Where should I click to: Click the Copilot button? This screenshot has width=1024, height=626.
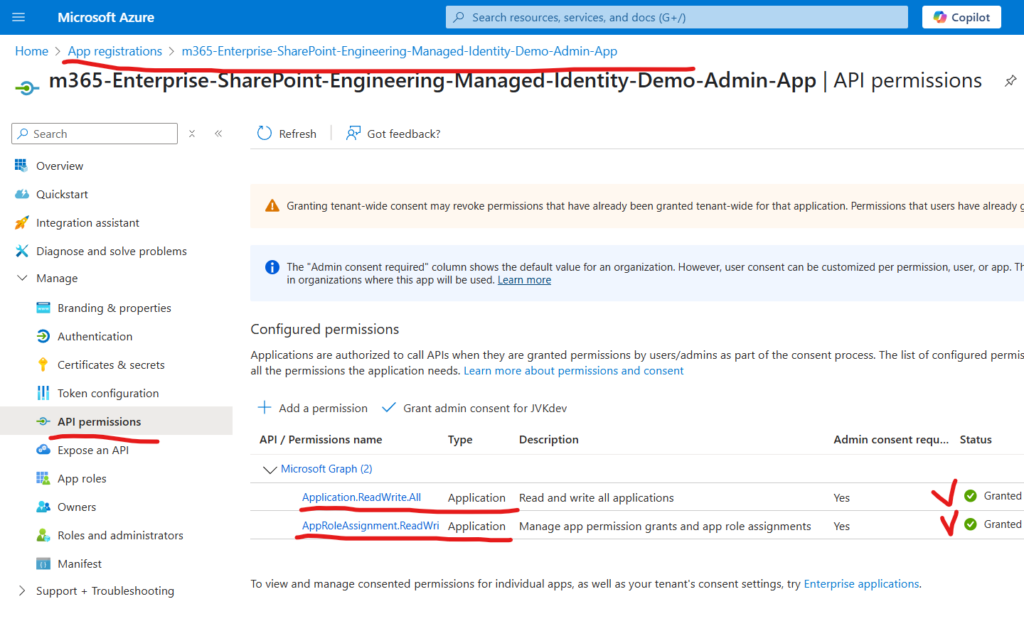(962, 17)
